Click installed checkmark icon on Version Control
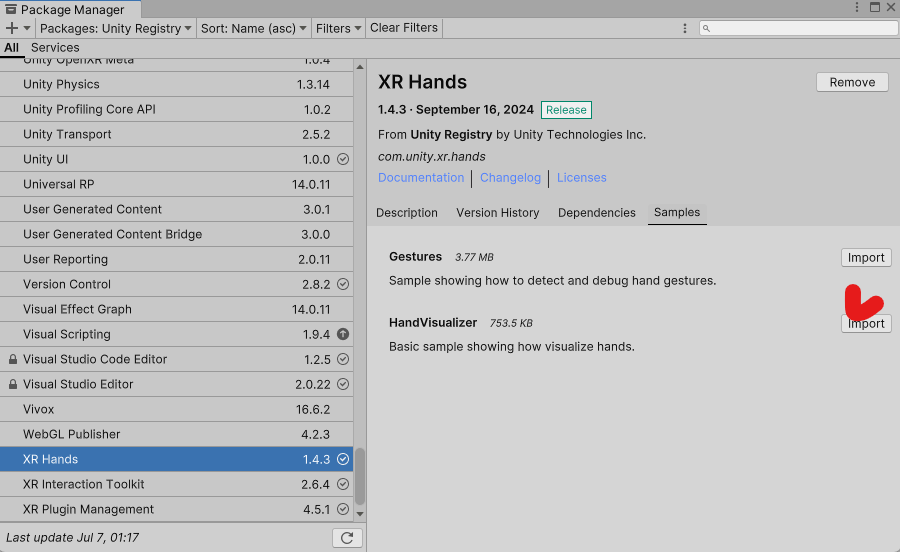 (x=343, y=284)
